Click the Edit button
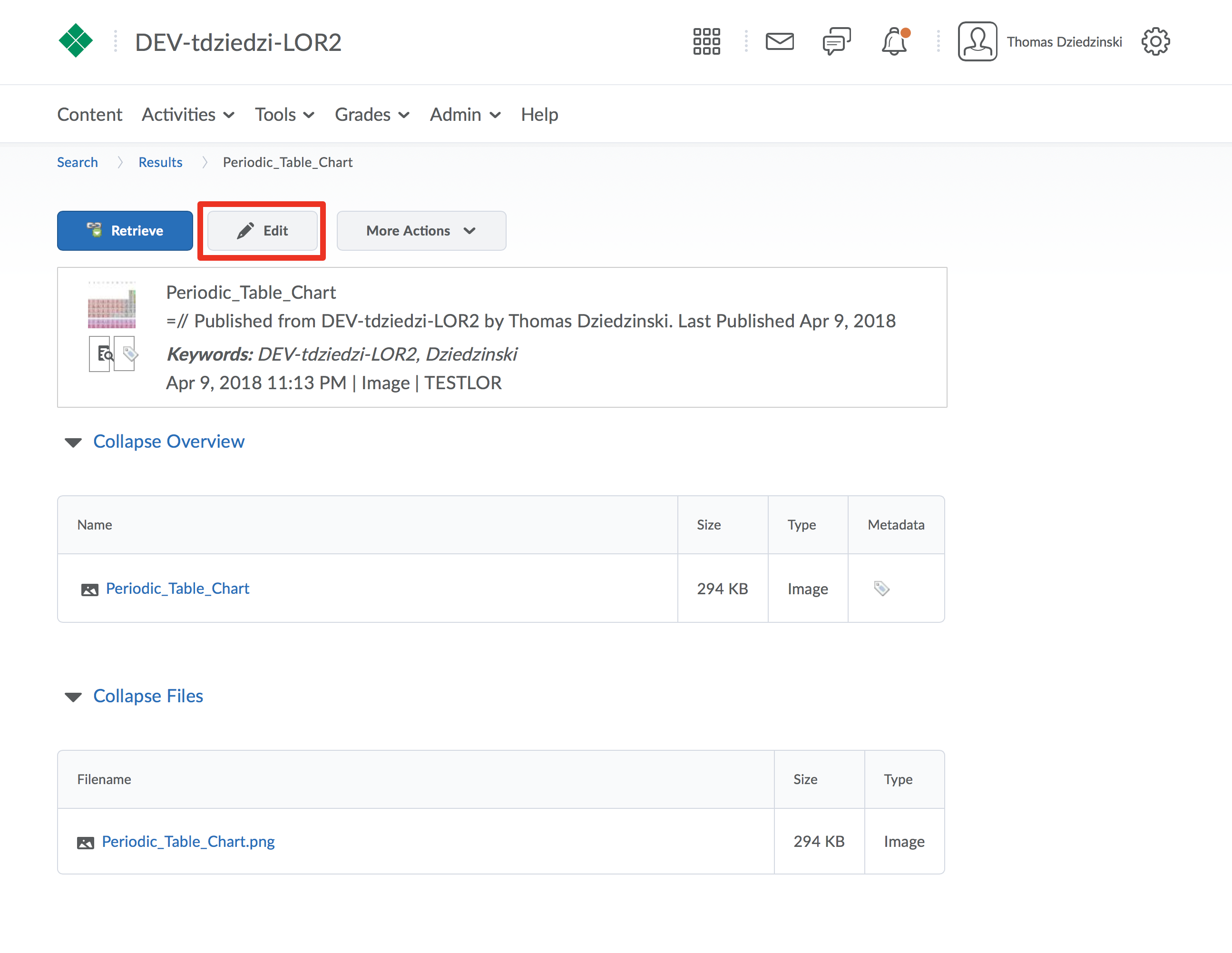The image size is (1232, 953). click(x=262, y=231)
